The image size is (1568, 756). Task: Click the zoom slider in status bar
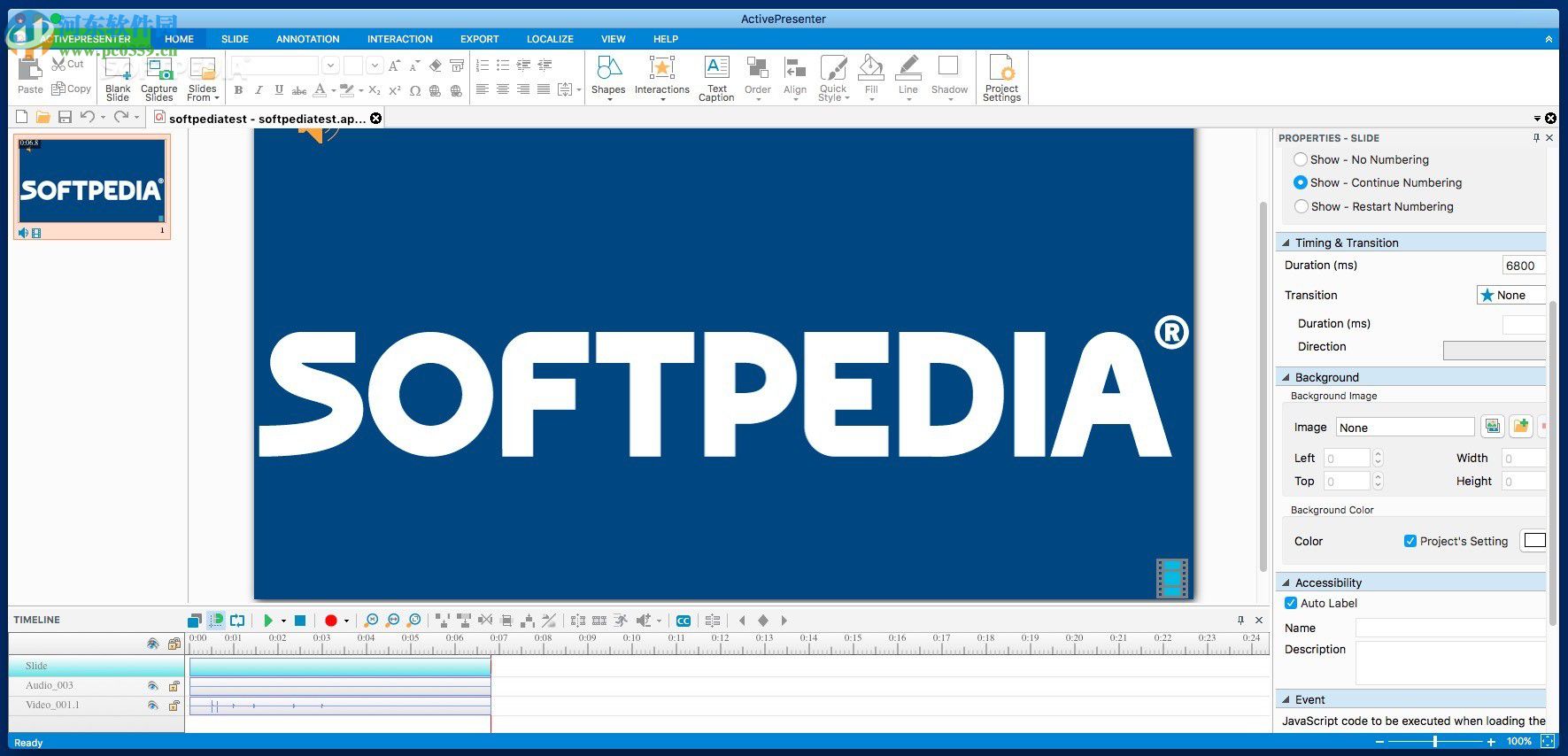(x=1434, y=742)
